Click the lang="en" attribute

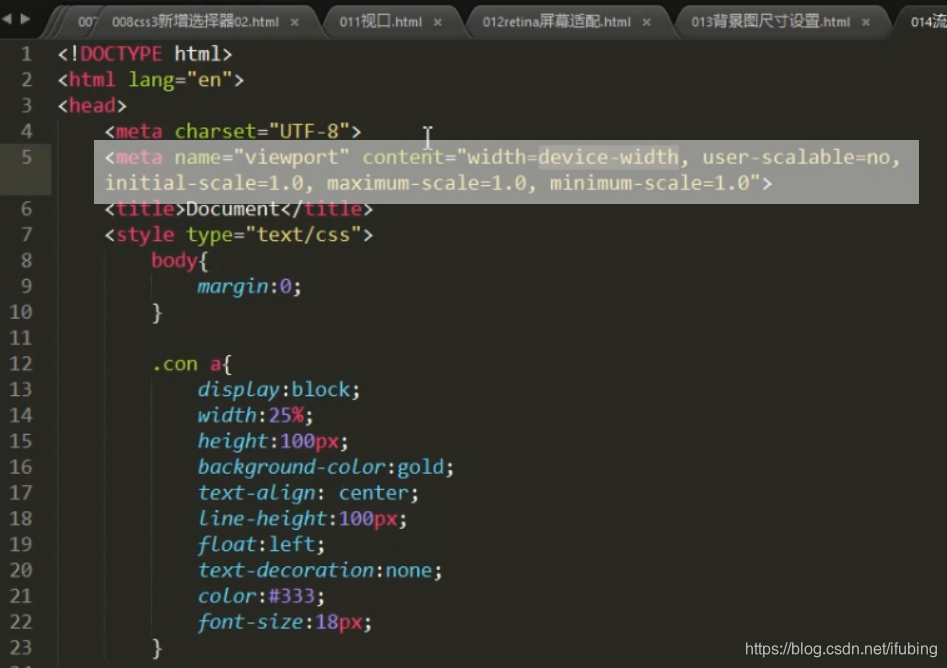point(180,80)
